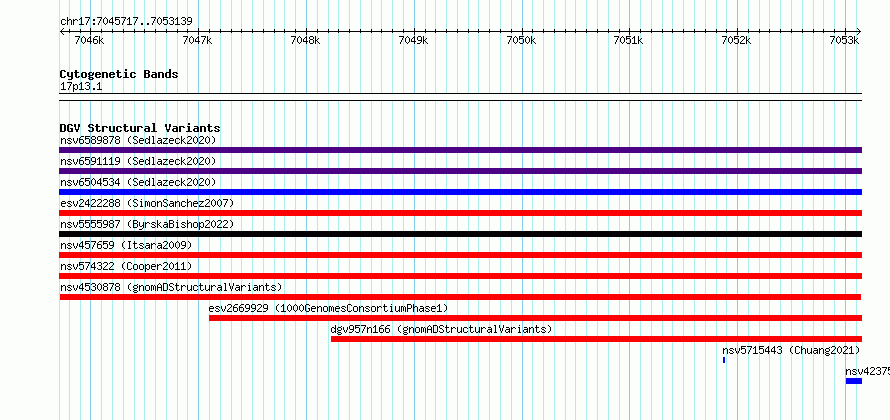890x420 pixels.
Task: Click the 7046k ruler tick label
Action: pyautogui.click(x=90, y=41)
